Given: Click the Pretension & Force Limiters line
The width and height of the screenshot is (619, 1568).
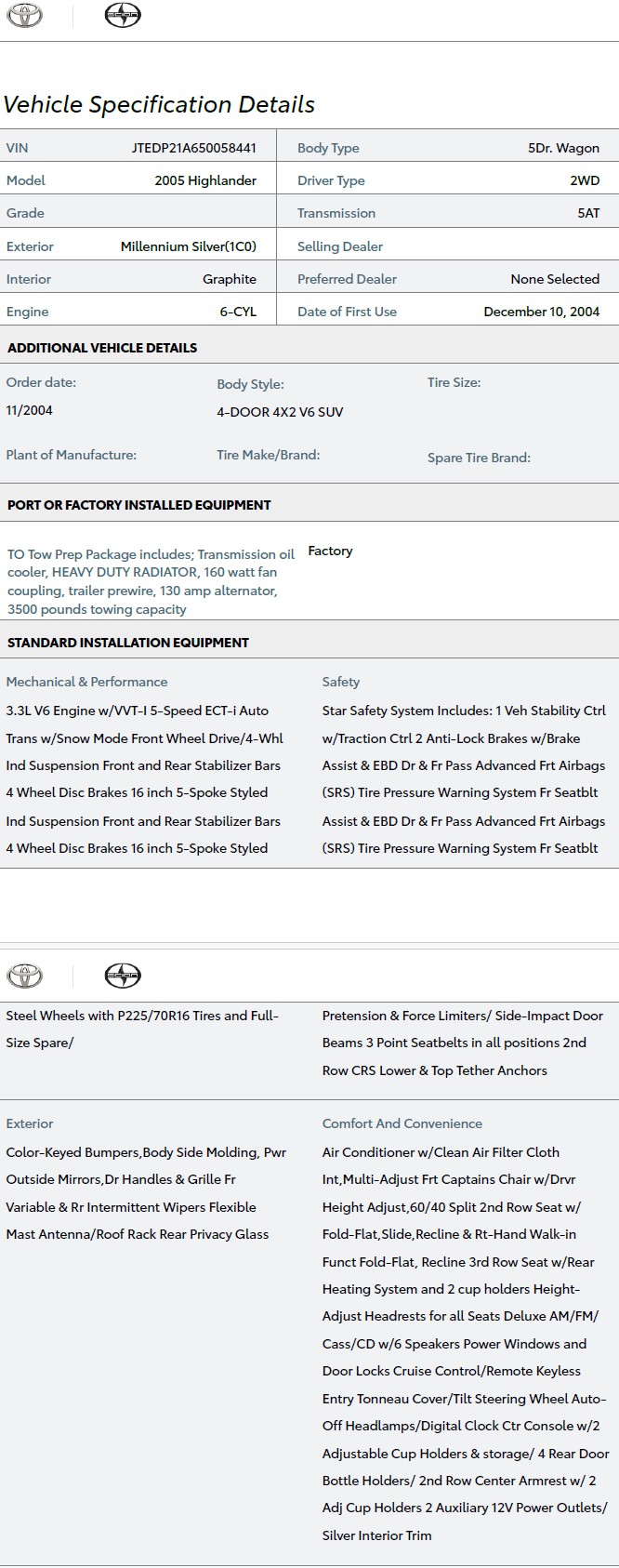Looking at the screenshot, I should coord(463,1016).
